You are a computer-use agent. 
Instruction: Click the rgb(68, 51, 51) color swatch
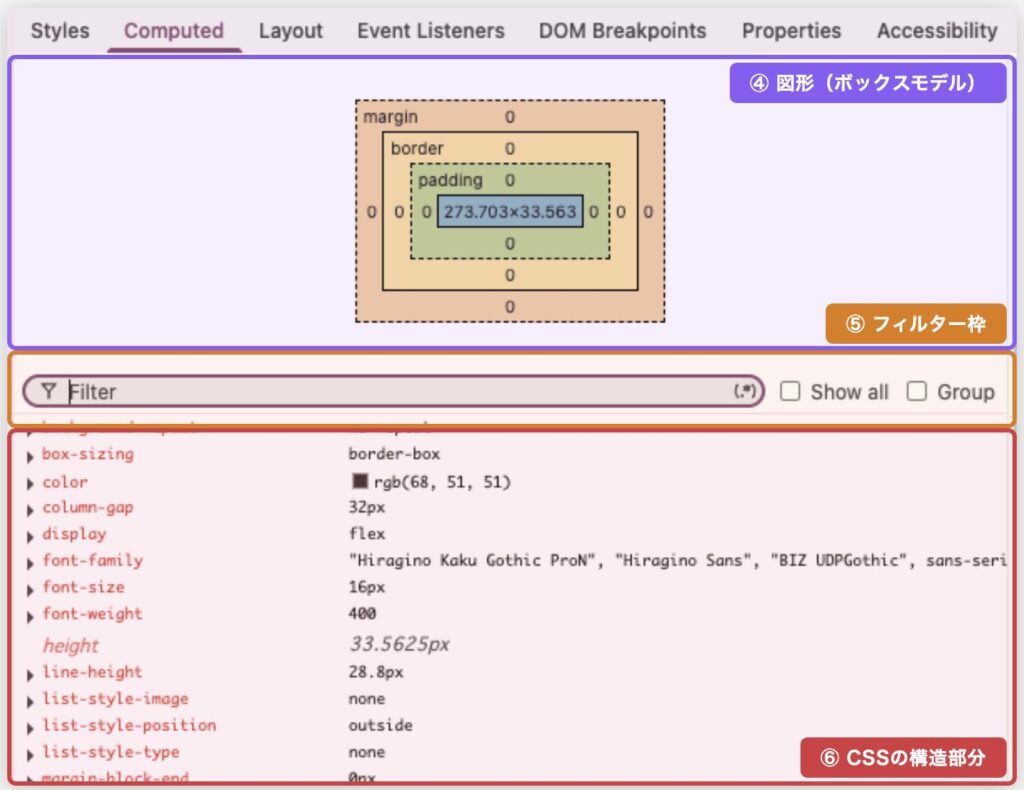pos(360,481)
